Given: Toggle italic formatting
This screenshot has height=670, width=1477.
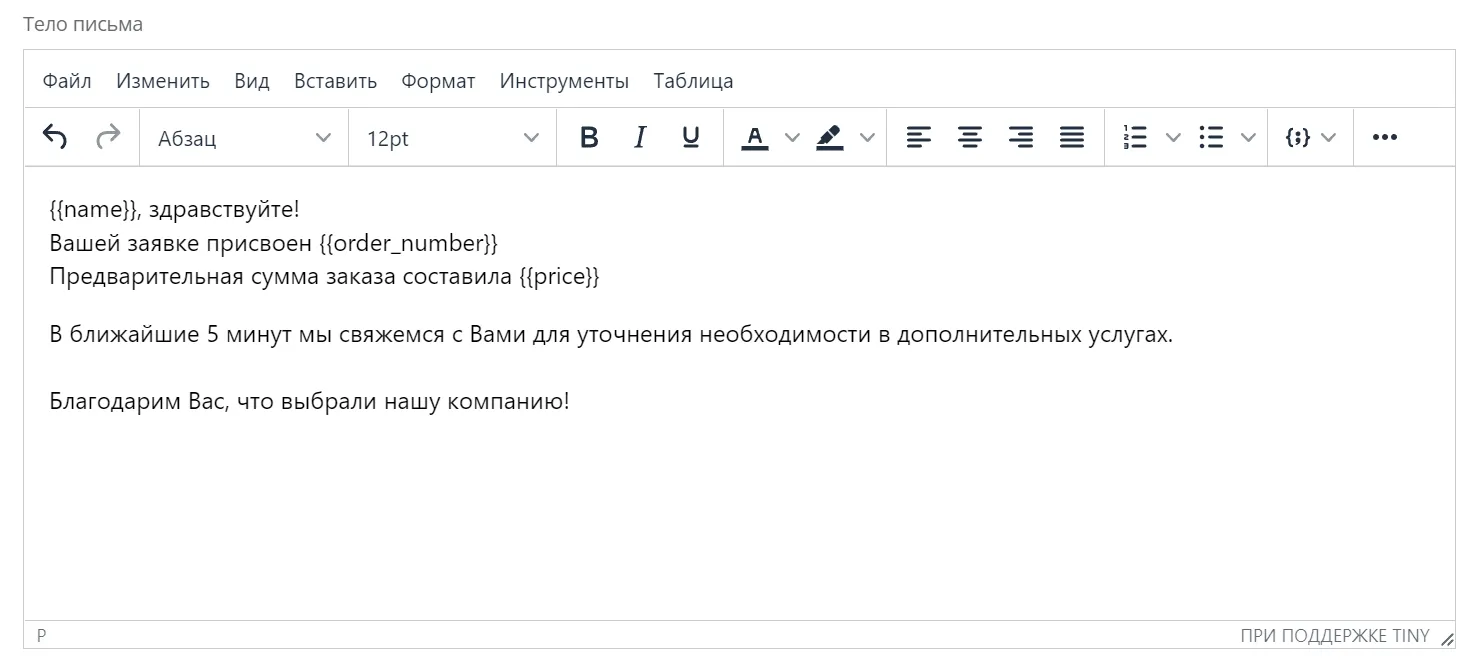Looking at the screenshot, I should pos(640,138).
